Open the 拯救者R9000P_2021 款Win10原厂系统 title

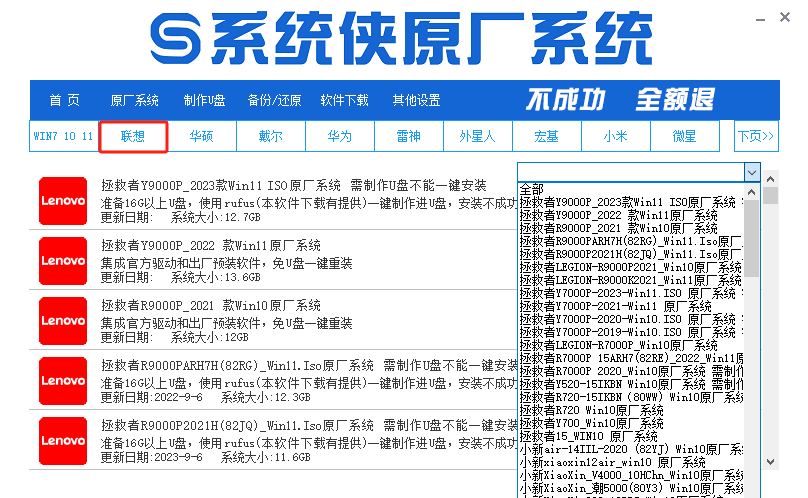(x=211, y=305)
